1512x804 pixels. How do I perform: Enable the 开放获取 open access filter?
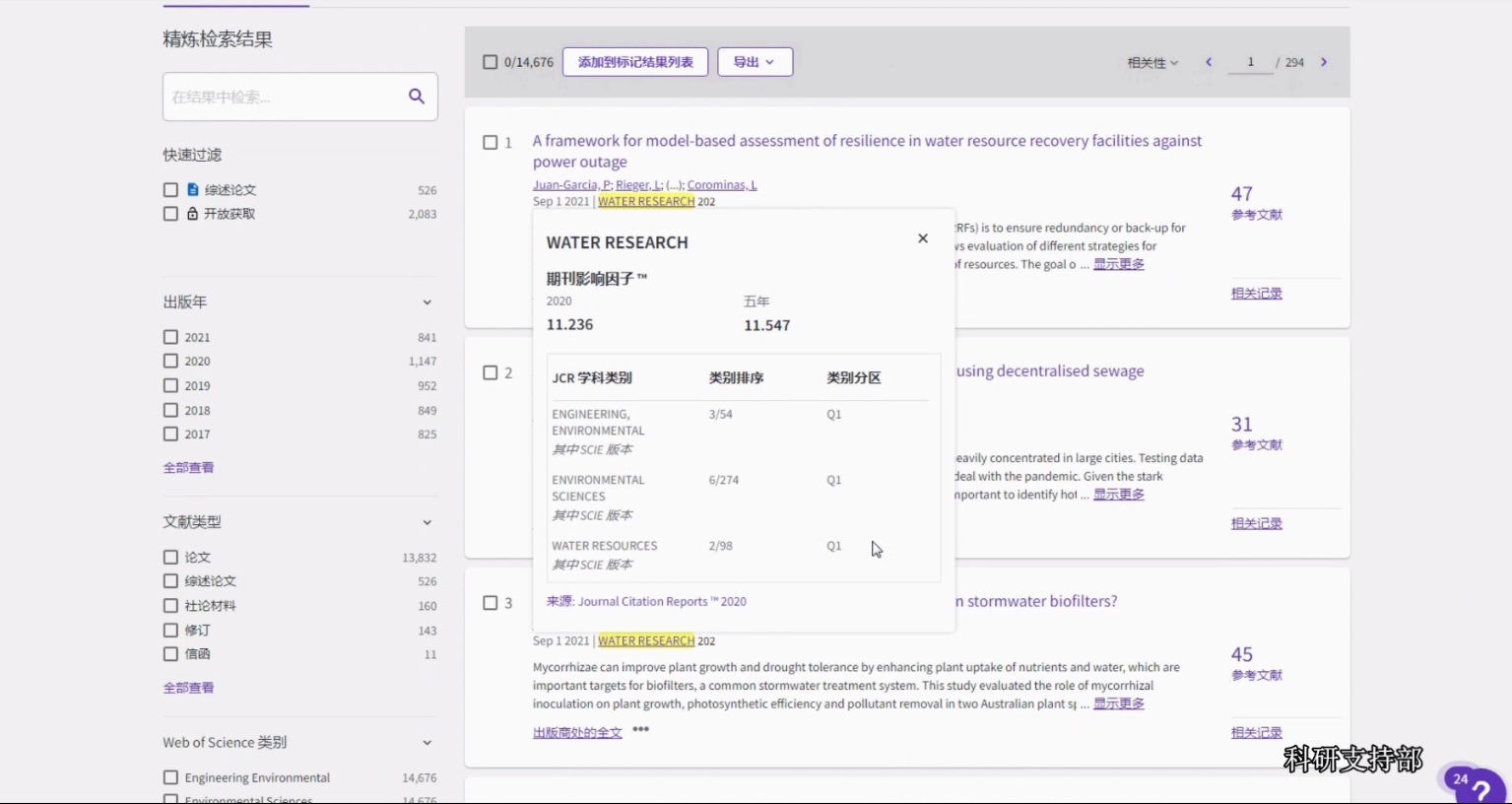tap(171, 214)
